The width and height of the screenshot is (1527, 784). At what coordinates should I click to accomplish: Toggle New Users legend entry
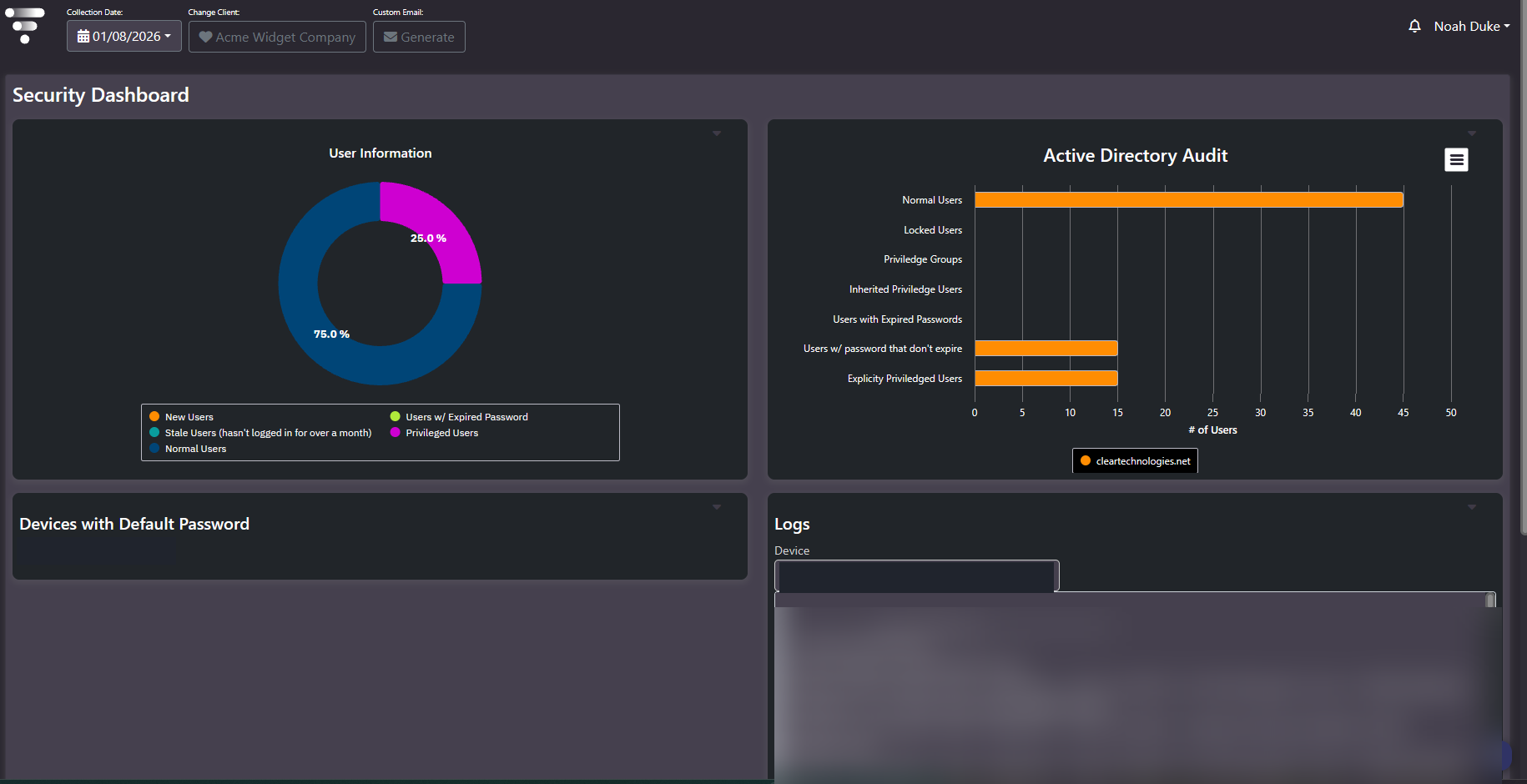point(181,417)
